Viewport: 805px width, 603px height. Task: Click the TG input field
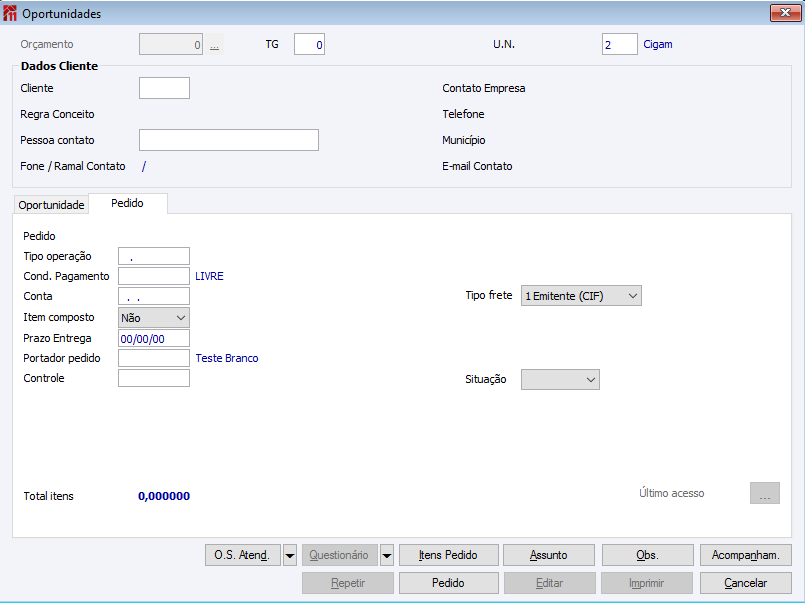(309, 45)
